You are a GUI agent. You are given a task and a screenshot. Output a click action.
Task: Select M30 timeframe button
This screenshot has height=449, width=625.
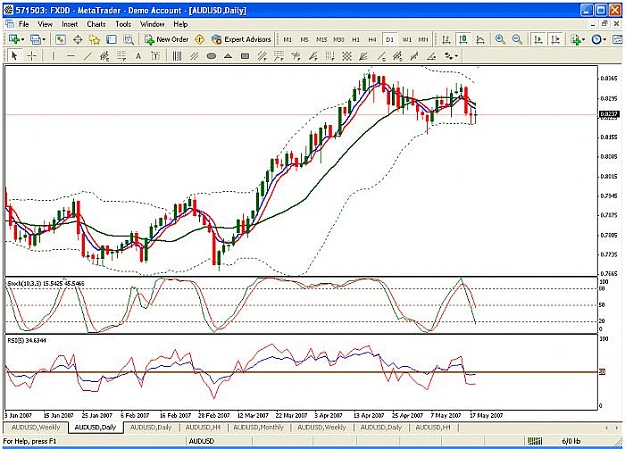point(338,39)
